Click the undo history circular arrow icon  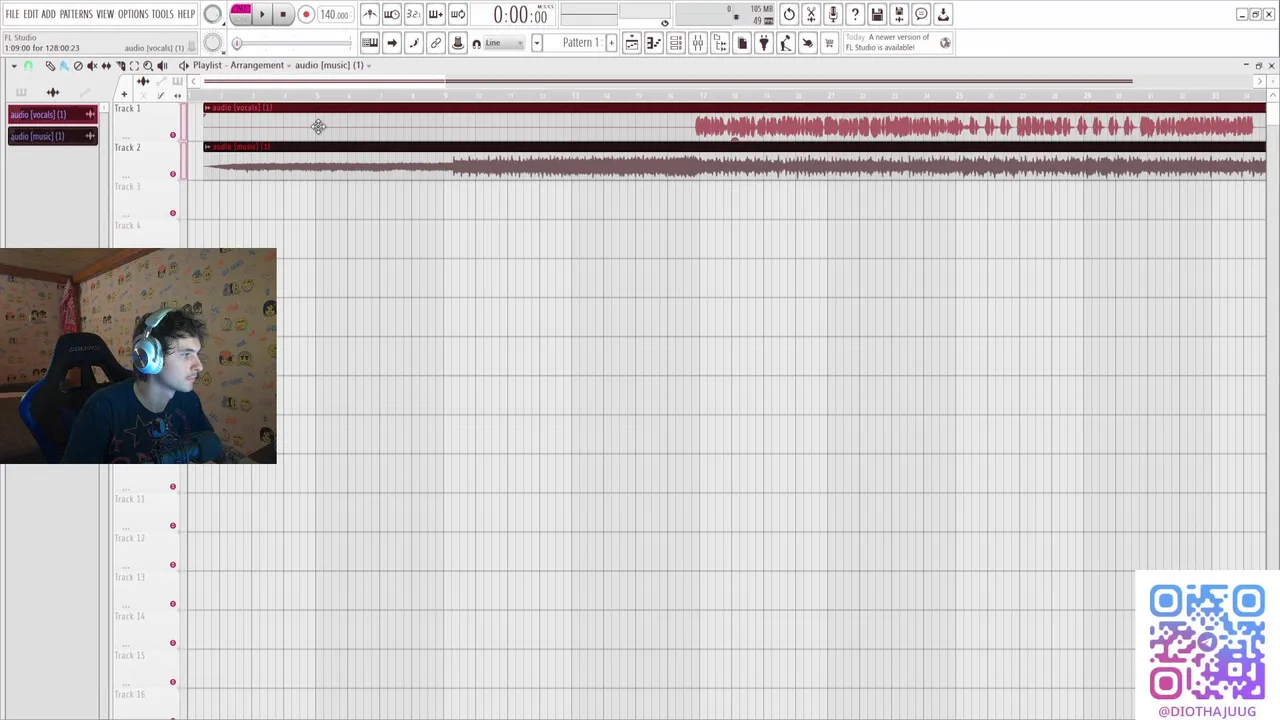point(789,14)
